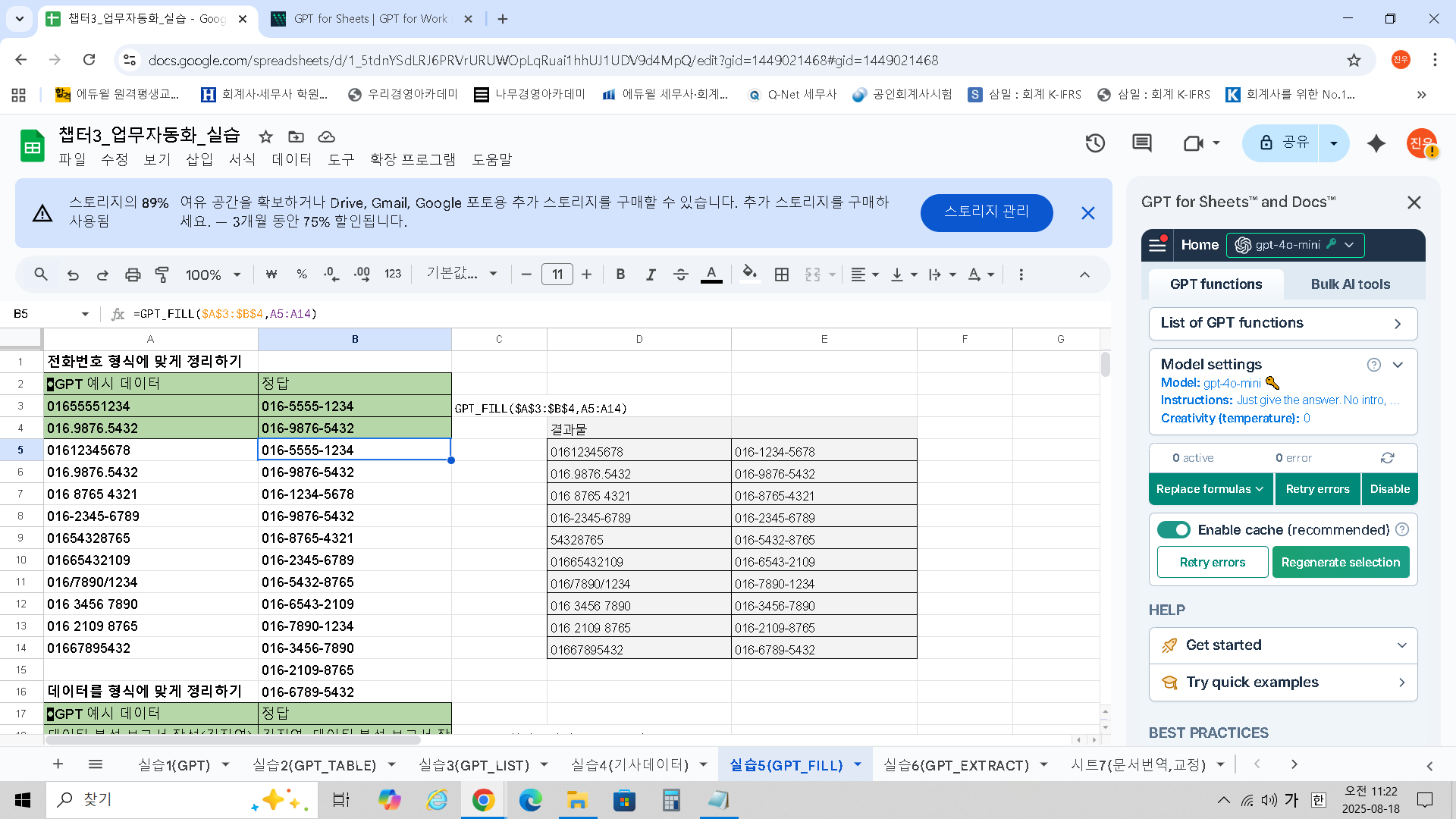
Task: Dismiss the storage warning banner
Action: tap(1088, 213)
